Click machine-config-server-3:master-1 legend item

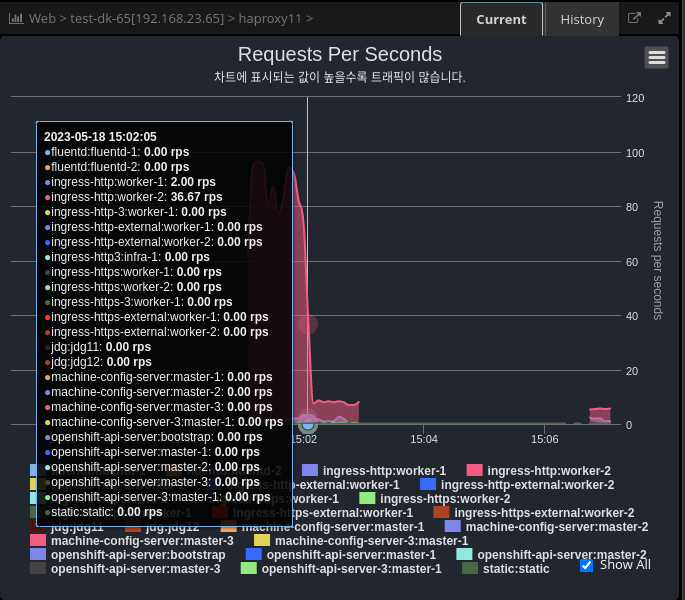click(x=371, y=540)
